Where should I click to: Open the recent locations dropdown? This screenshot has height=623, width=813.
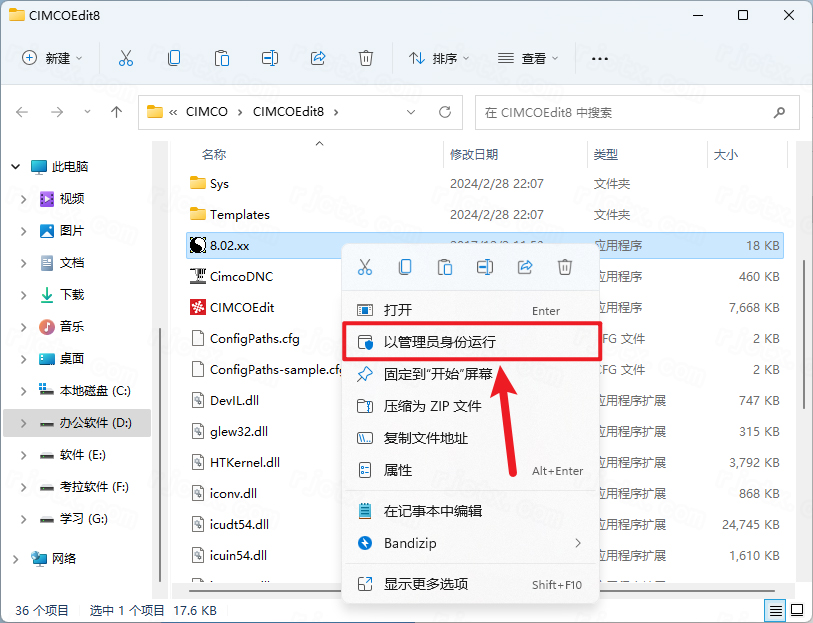coord(87,112)
